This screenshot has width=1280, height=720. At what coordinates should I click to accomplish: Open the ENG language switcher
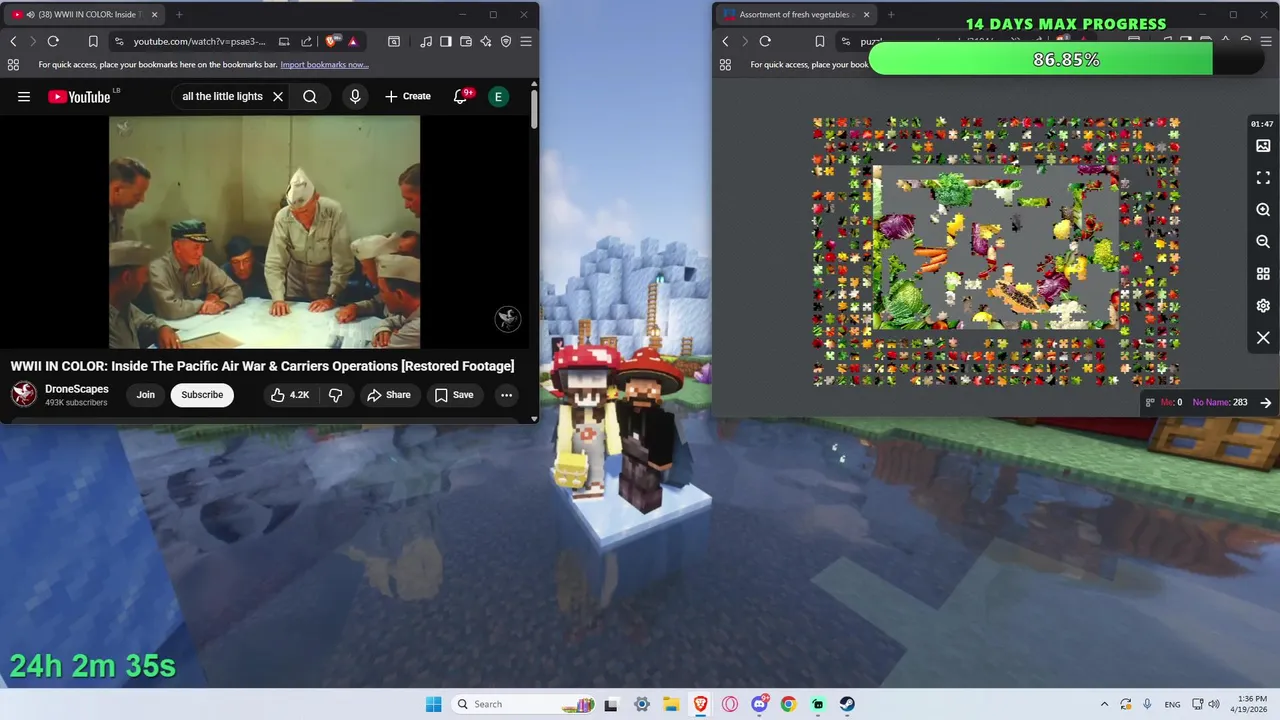coord(1172,704)
